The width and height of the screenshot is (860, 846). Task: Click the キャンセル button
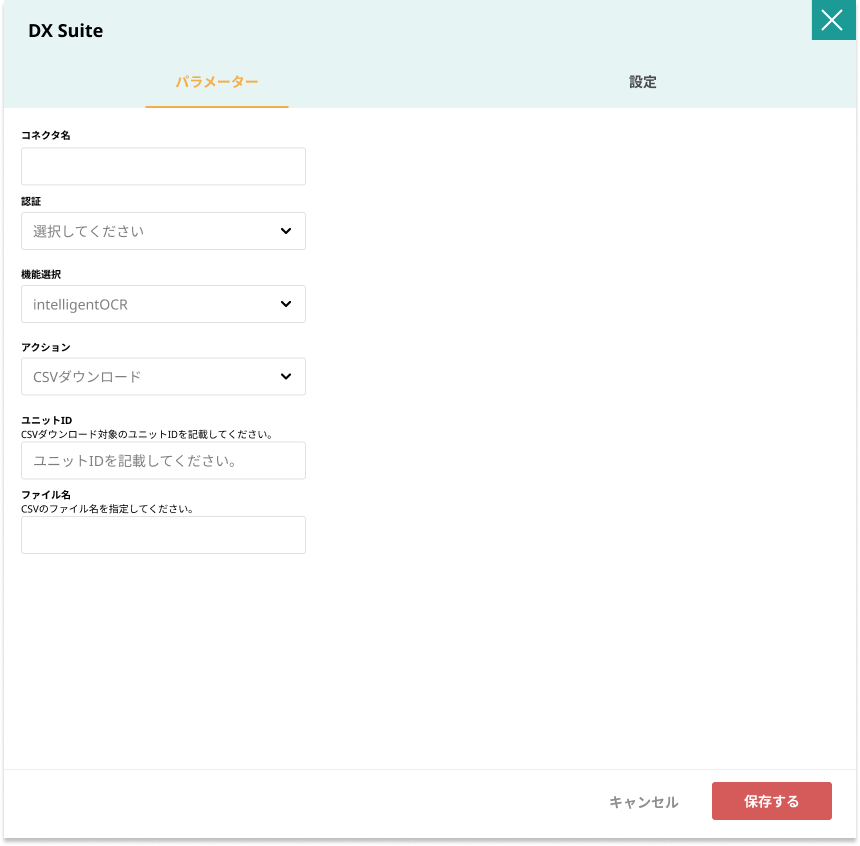[x=643, y=802]
